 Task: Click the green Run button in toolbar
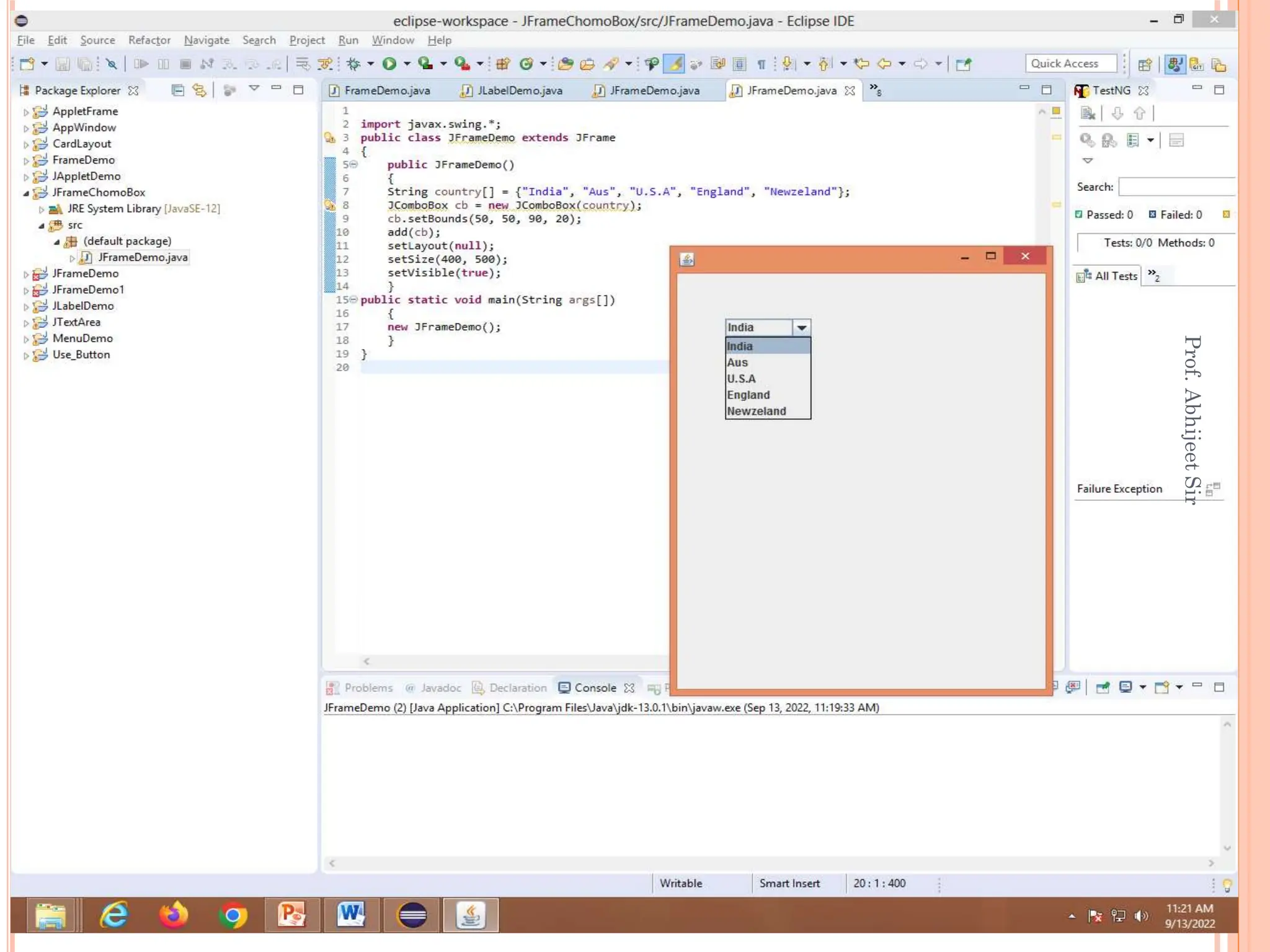pos(389,64)
